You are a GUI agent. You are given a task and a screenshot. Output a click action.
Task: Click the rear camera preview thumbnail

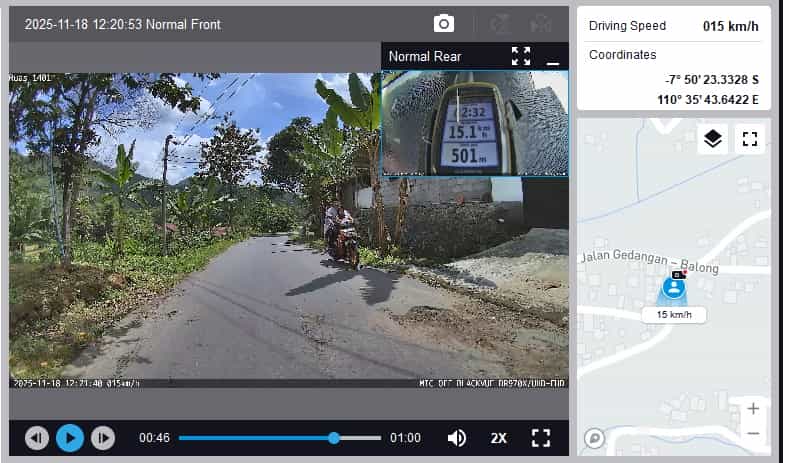(474, 123)
